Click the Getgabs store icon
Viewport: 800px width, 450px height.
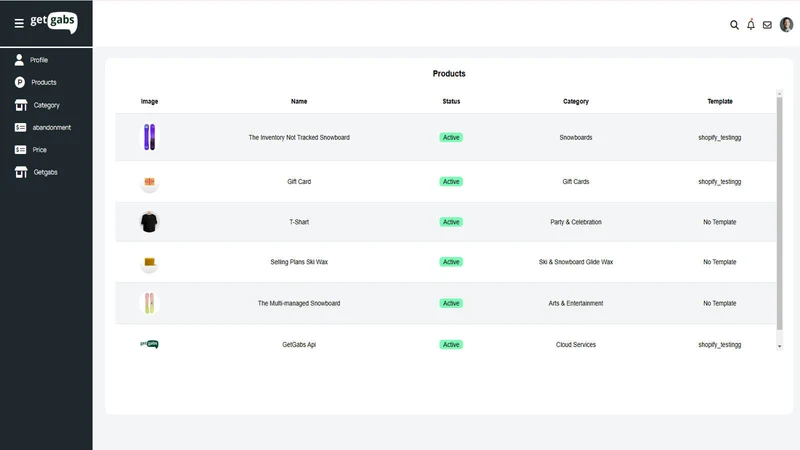pyautogui.click(x=21, y=172)
